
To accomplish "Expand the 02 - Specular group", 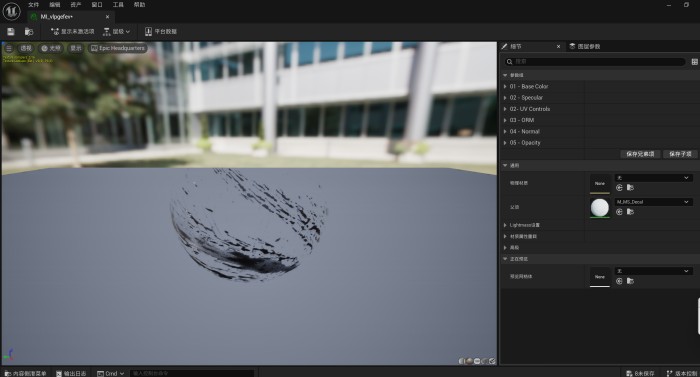I will coord(505,97).
